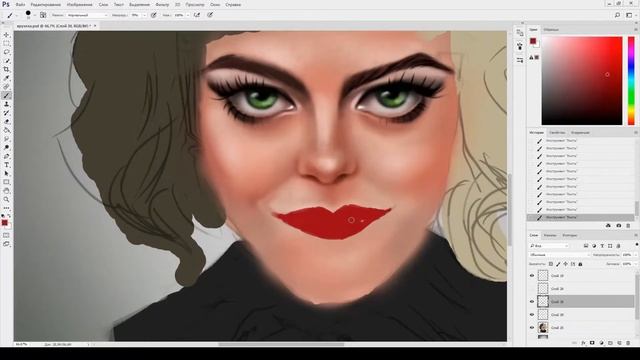Hide the portrait photo layer eye icon

[x=532, y=328]
